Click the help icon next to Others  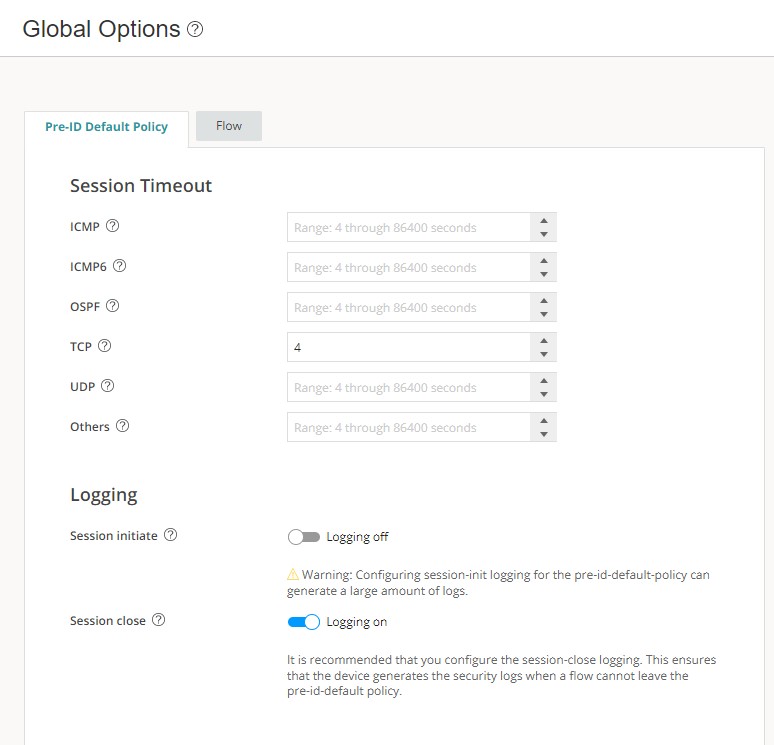click(x=122, y=426)
